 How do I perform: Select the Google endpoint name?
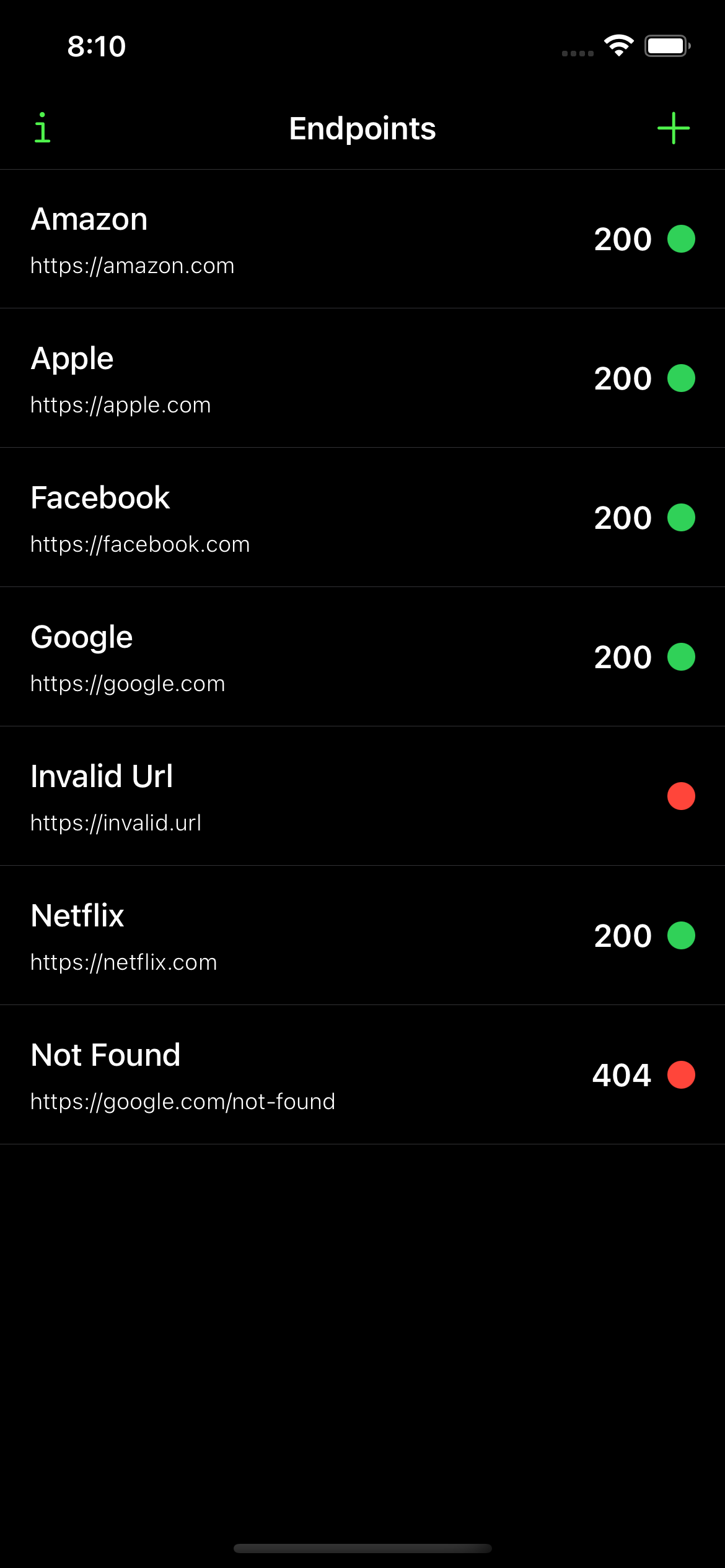[x=82, y=637]
